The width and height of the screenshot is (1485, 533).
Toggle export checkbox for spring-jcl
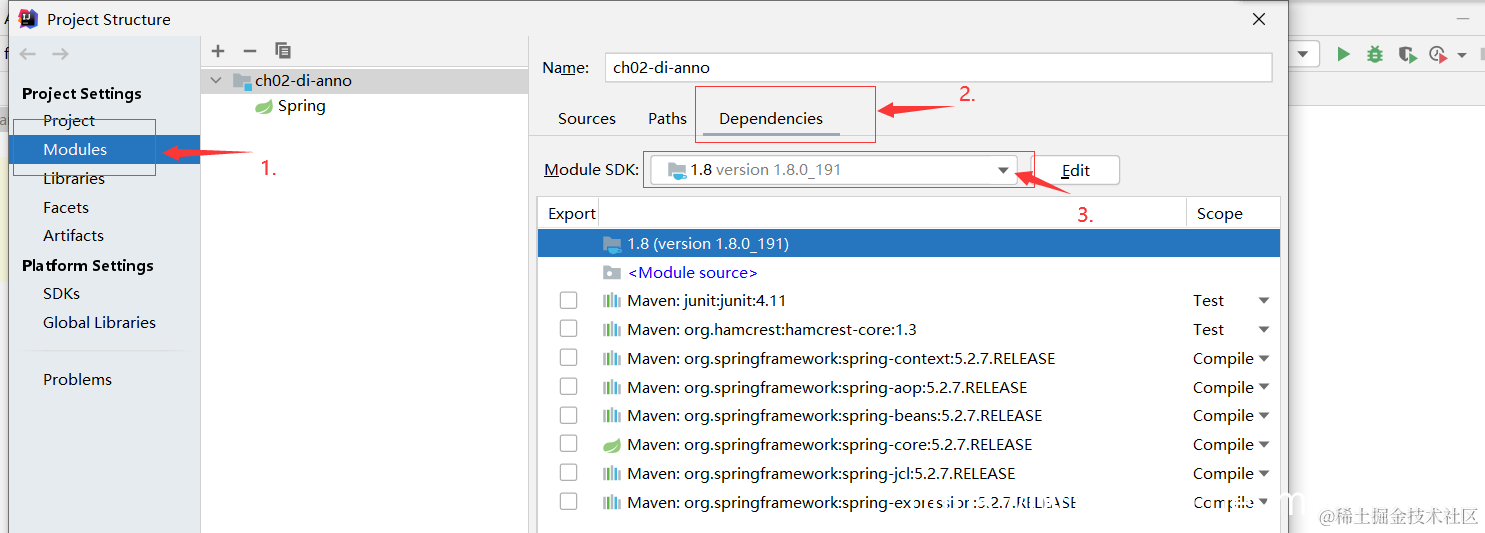point(568,472)
